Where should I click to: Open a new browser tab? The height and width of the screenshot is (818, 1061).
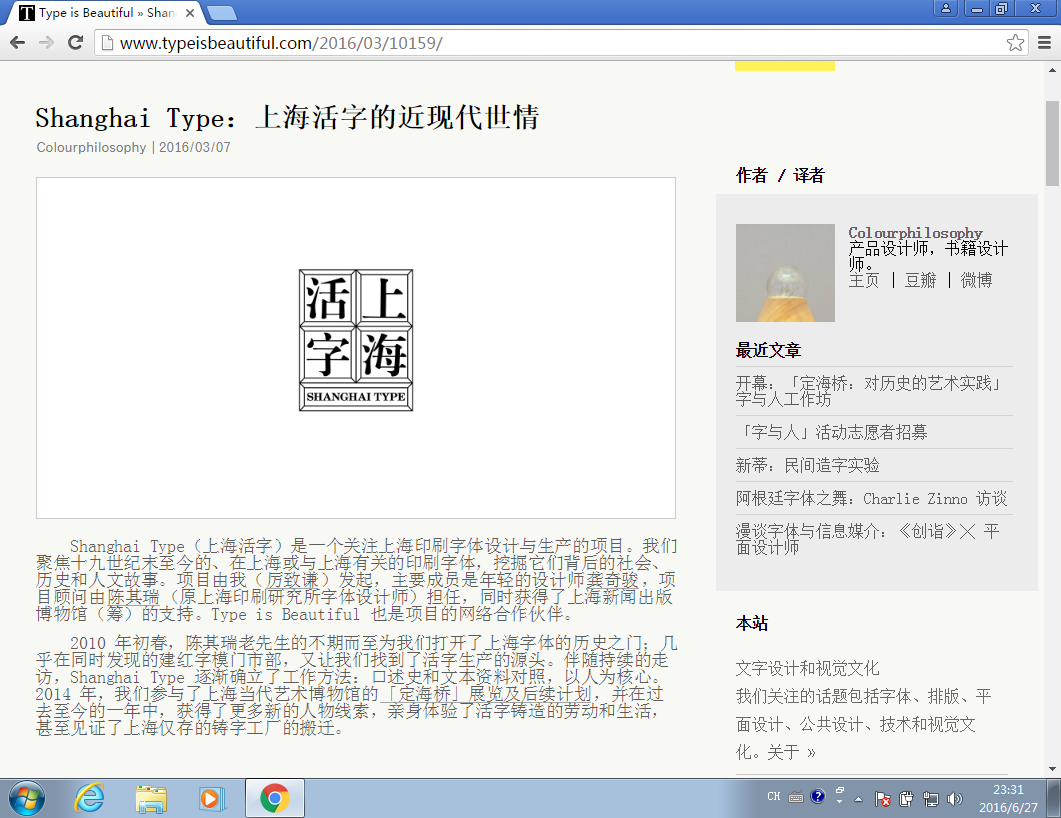point(222,14)
